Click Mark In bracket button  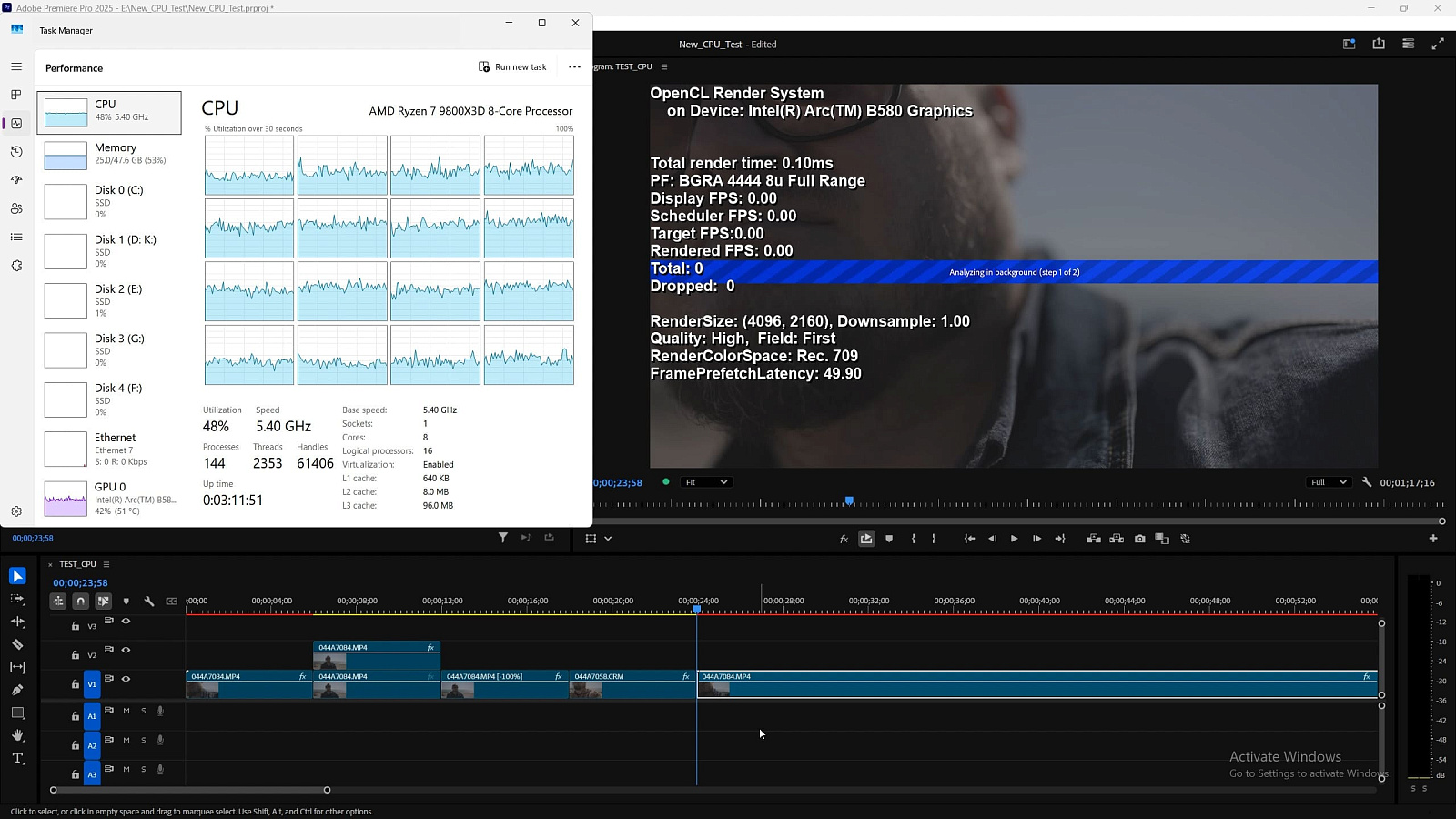tap(914, 539)
